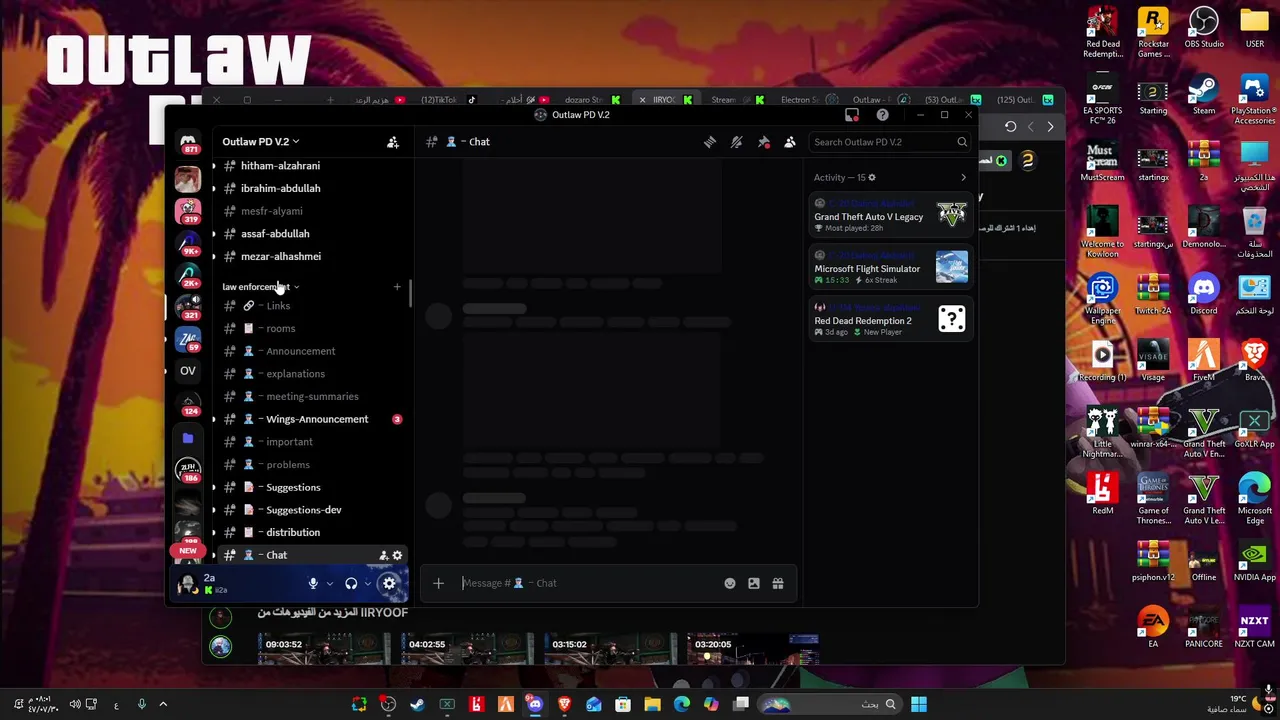Expand ibrahim-abdullah channel threads
This screenshot has width=1280, height=720.
[213, 188]
